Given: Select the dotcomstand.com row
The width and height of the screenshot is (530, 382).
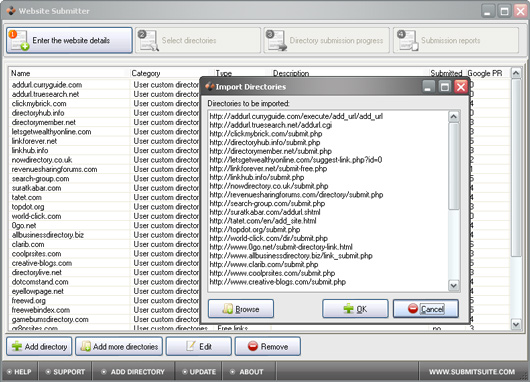Looking at the screenshot, I should pos(40,282).
